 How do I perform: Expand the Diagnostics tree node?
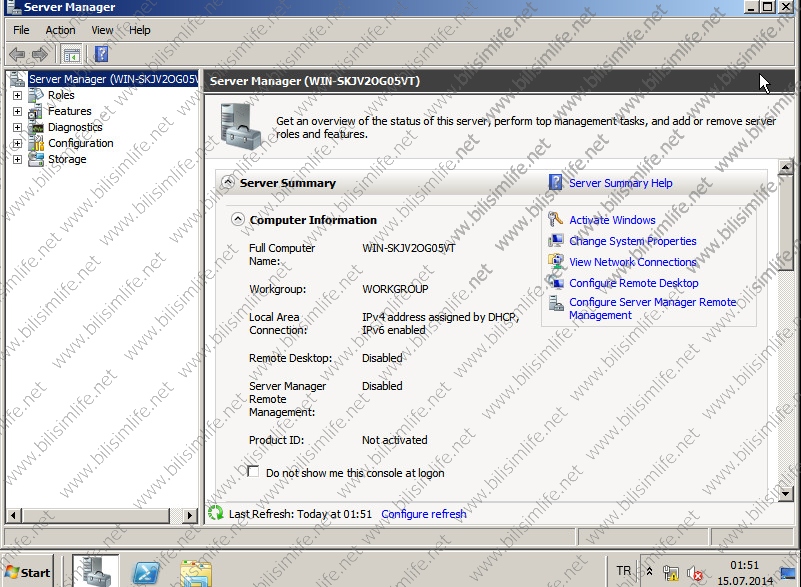[x=17, y=127]
